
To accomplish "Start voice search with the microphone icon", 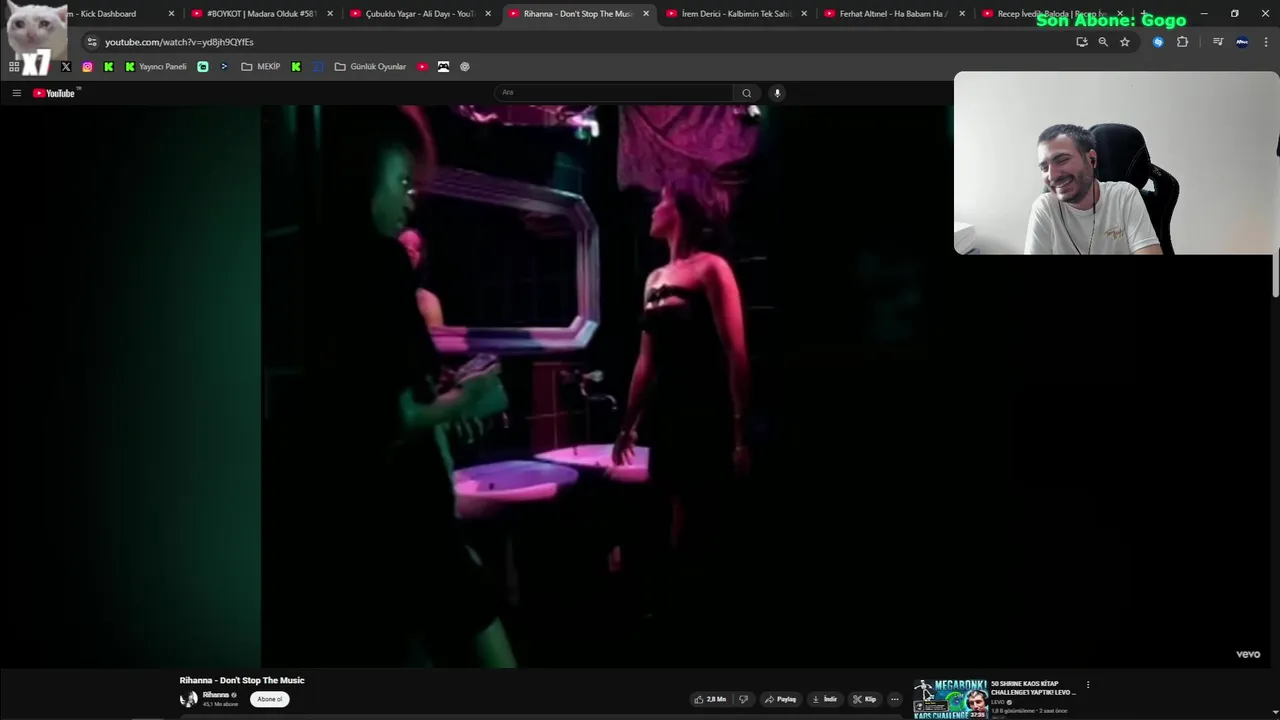I will tap(777, 93).
